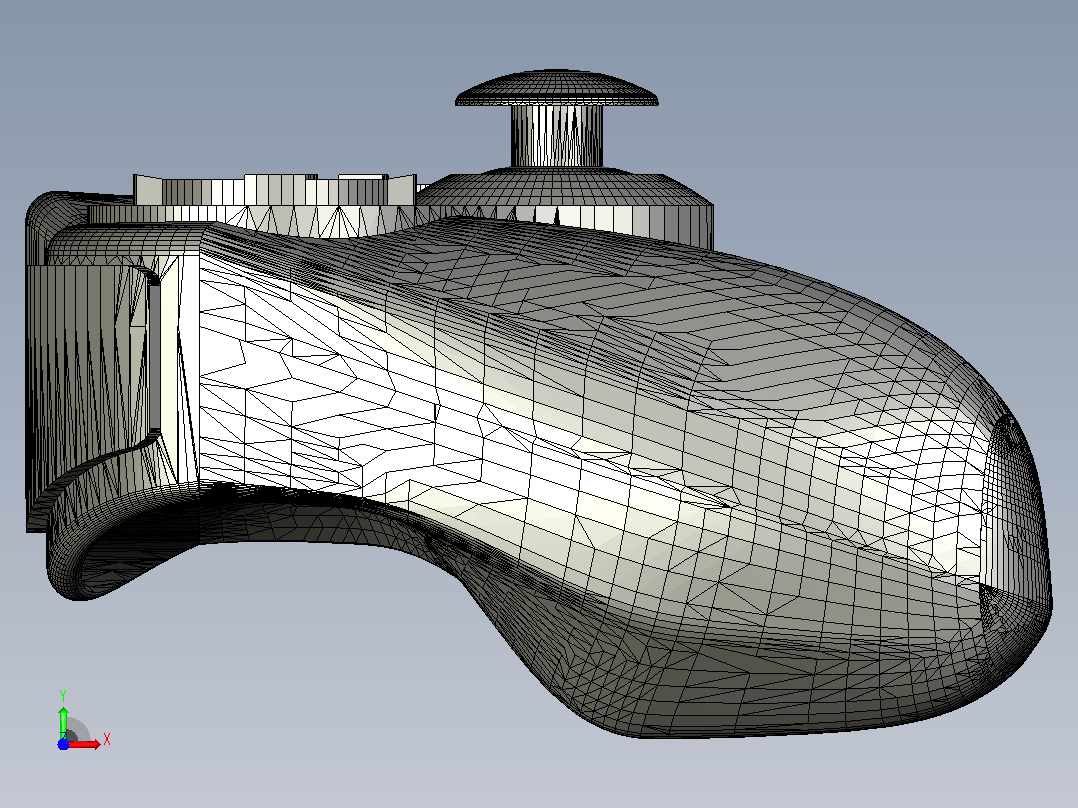Select the thumbstick cap on the controller model
Screen dimensions: 1078x808
556,88
